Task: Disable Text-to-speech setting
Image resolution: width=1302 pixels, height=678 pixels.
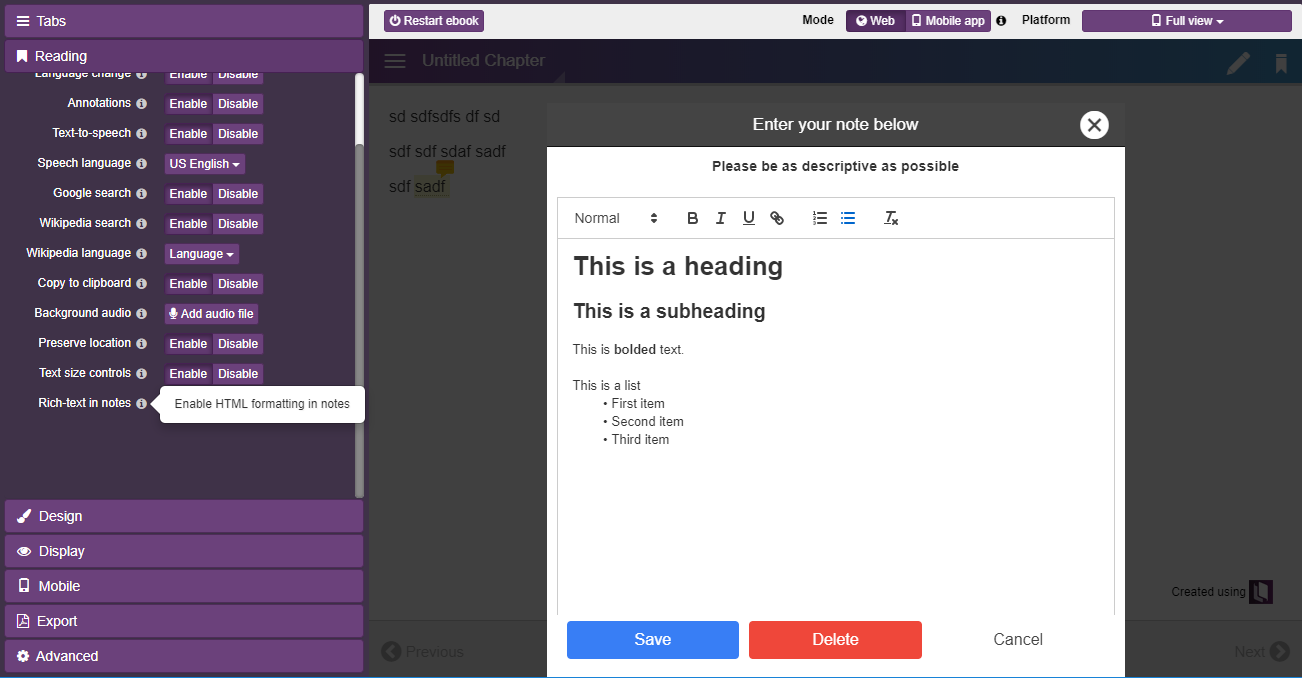Action: pyautogui.click(x=238, y=134)
